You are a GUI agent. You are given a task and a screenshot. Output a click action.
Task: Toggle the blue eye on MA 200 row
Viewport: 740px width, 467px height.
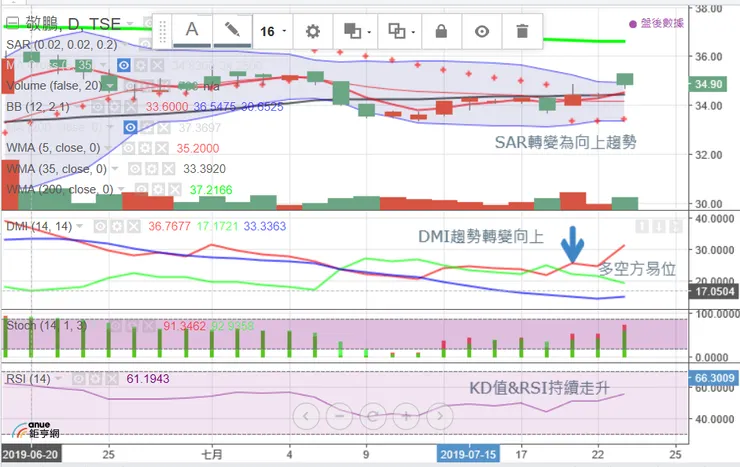(130, 127)
